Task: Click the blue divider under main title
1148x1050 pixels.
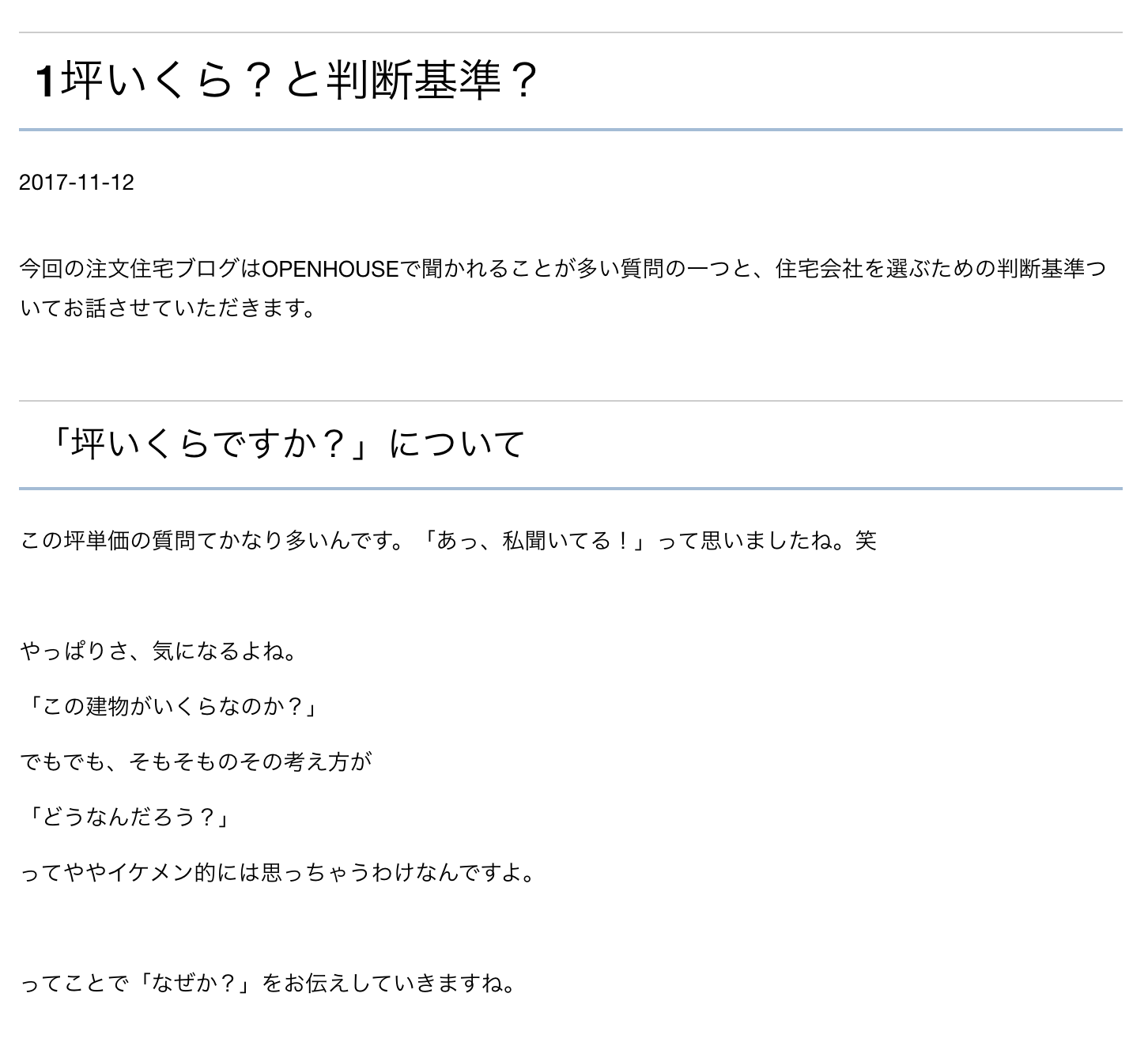Action: (571, 129)
